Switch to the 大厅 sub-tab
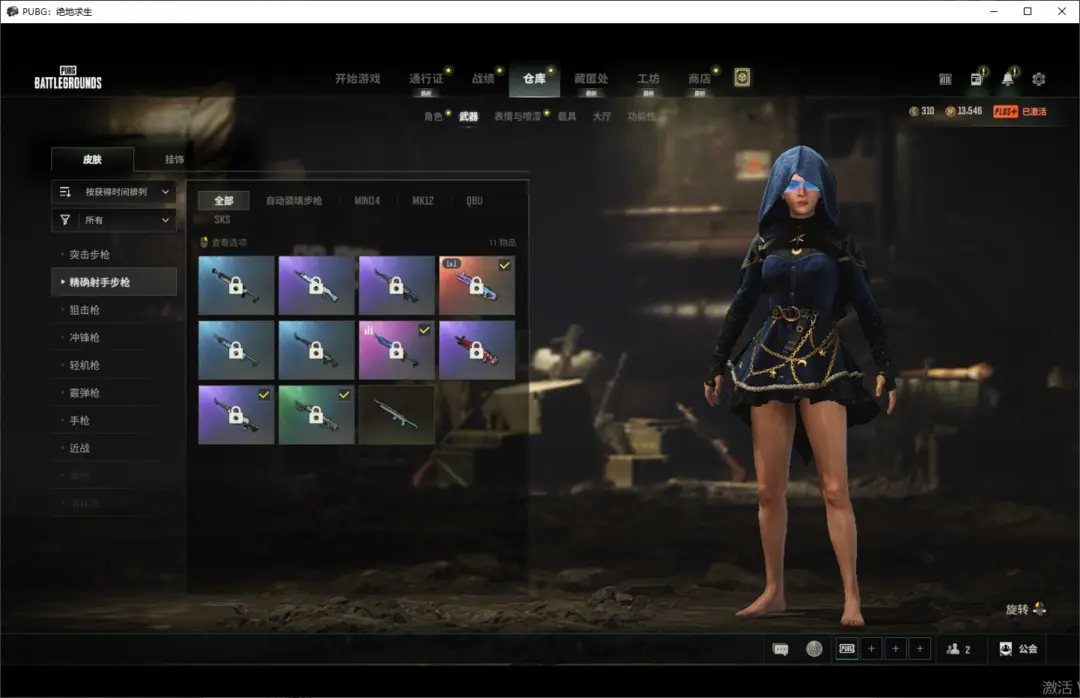 point(602,116)
